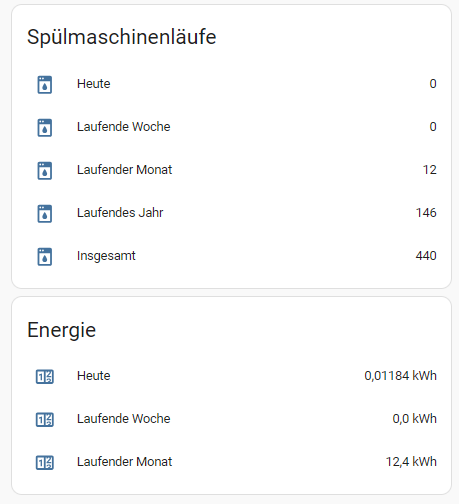459x504 pixels.
Task: Select the value 12 for current month
Action: tap(430, 170)
